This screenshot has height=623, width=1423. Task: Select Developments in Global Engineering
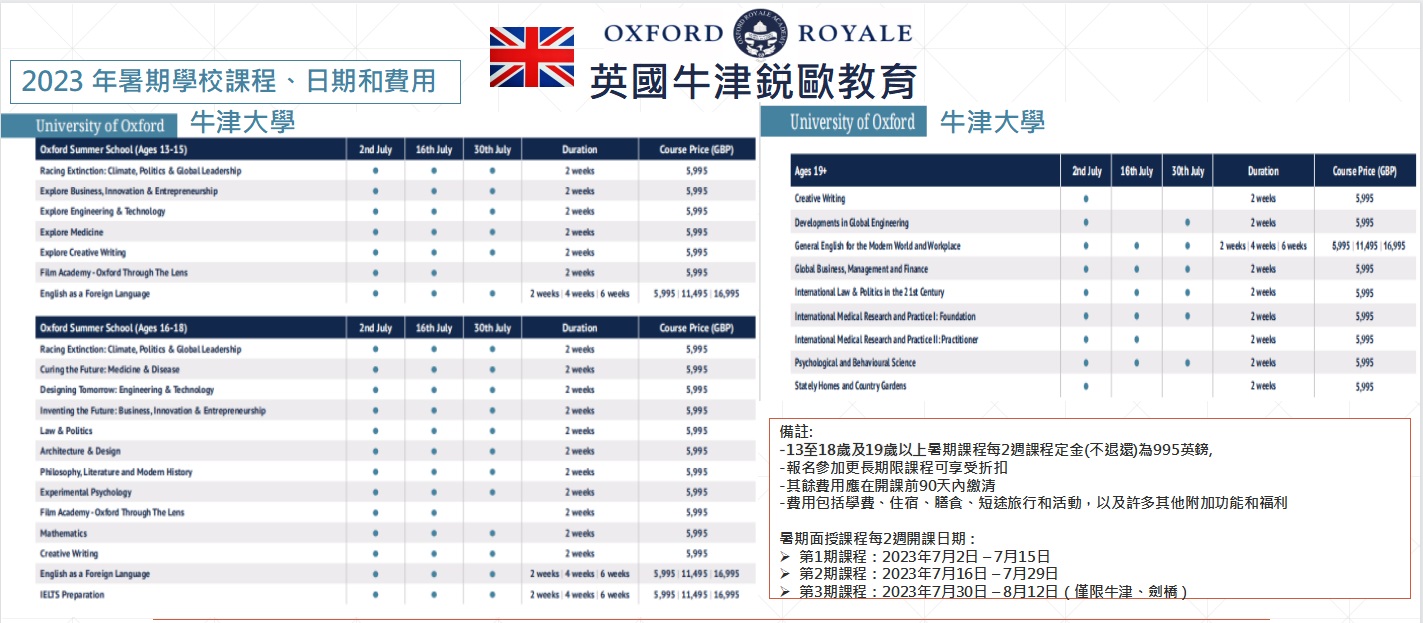[851, 223]
